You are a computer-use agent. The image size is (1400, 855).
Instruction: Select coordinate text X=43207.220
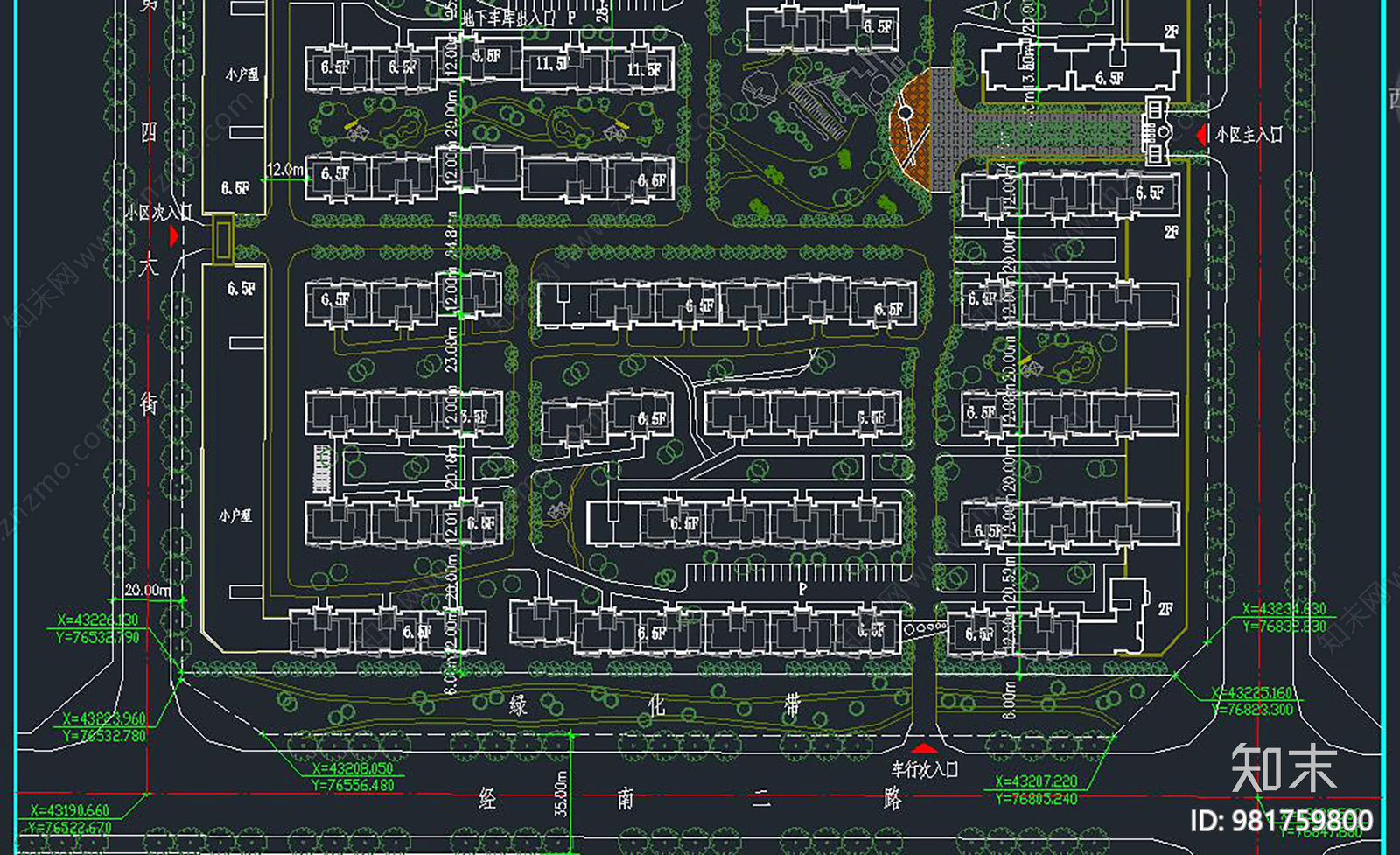(x=1036, y=781)
